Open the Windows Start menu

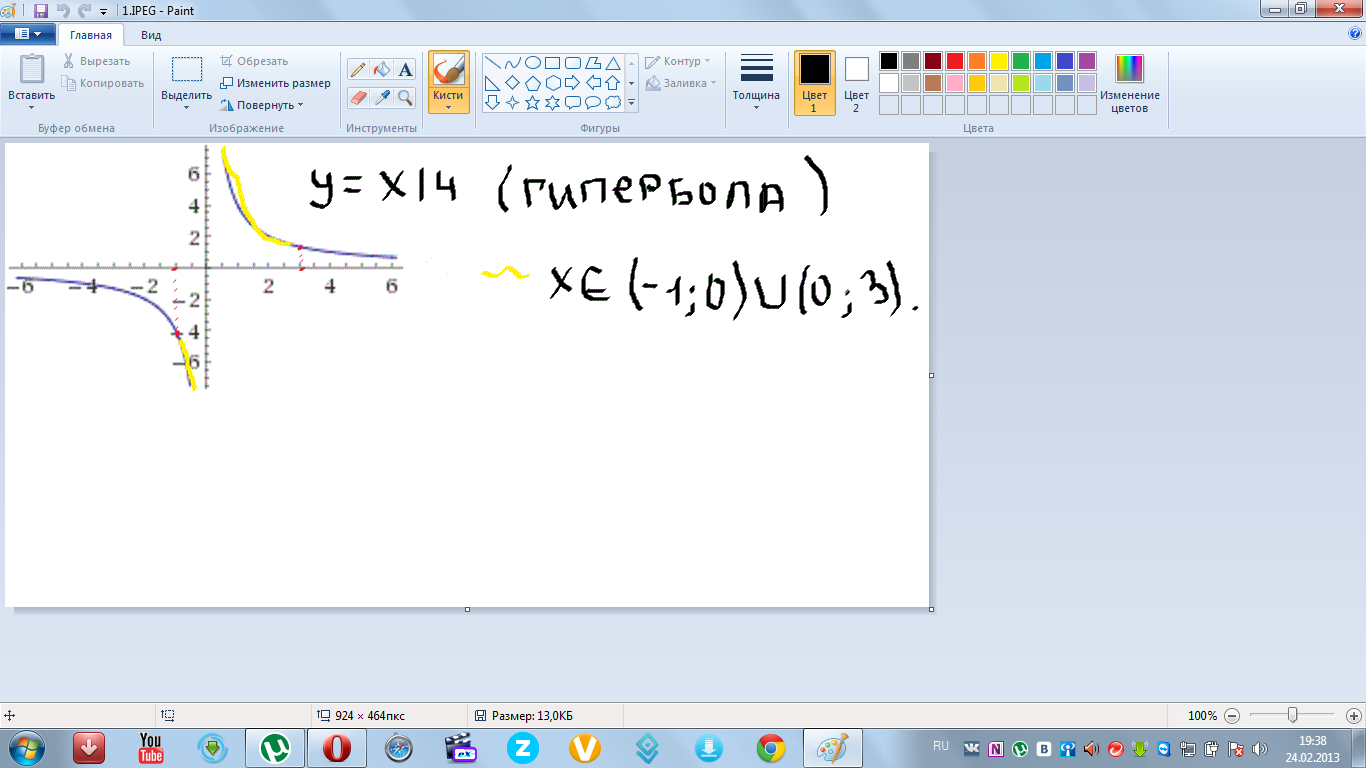pos(26,747)
